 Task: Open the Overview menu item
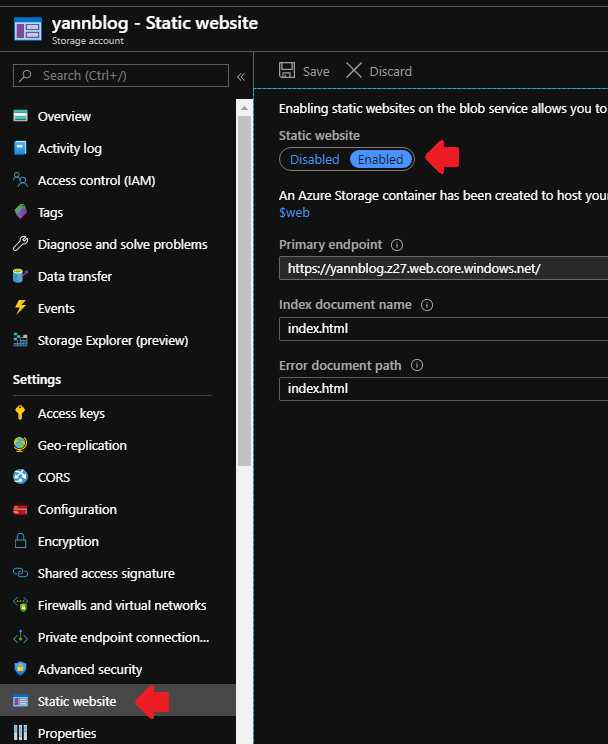[64, 116]
